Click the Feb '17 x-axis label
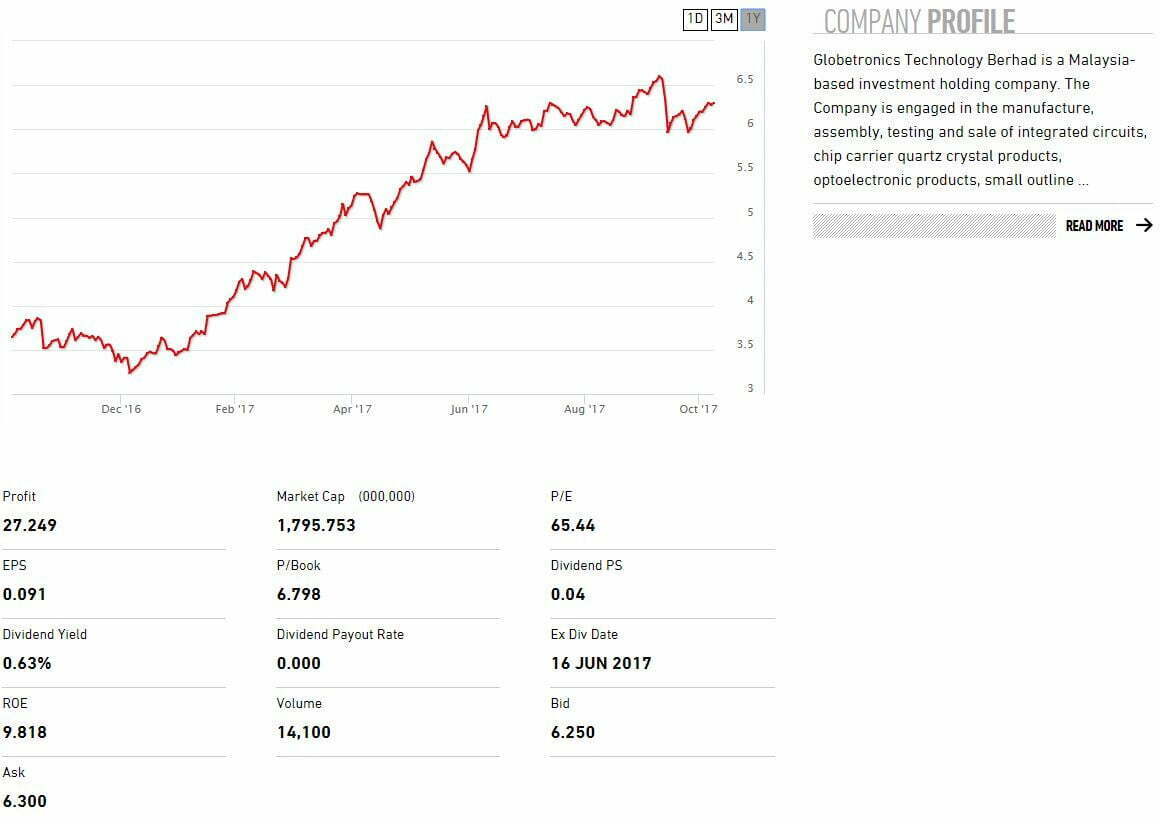Viewport: 1160px width, 824px height. [x=235, y=409]
